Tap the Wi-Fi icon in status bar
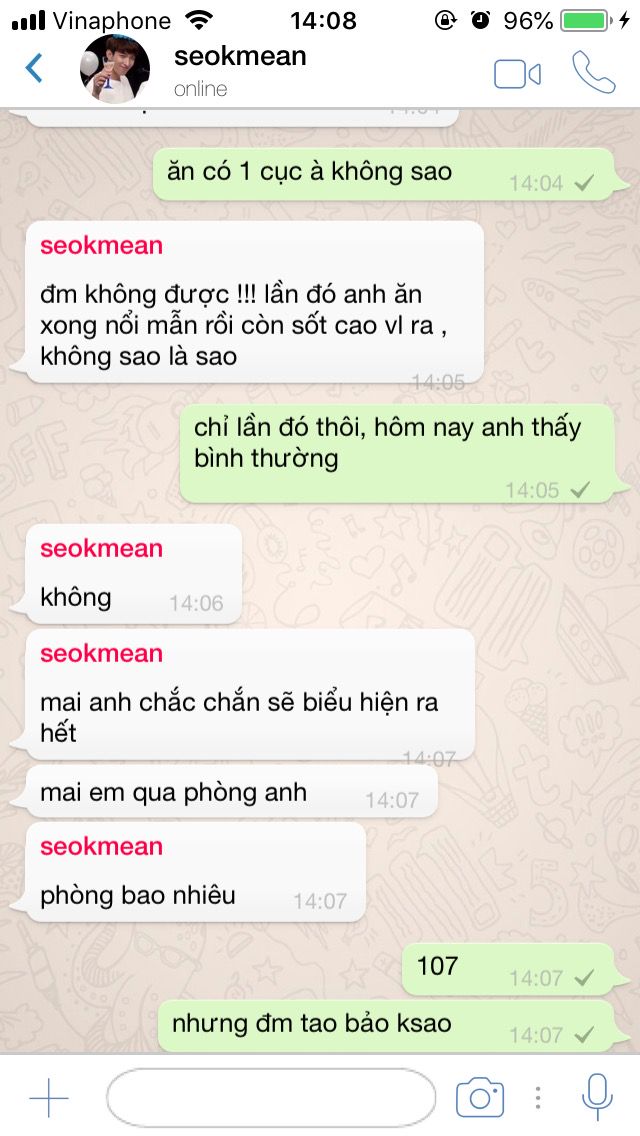 tap(198, 20)
